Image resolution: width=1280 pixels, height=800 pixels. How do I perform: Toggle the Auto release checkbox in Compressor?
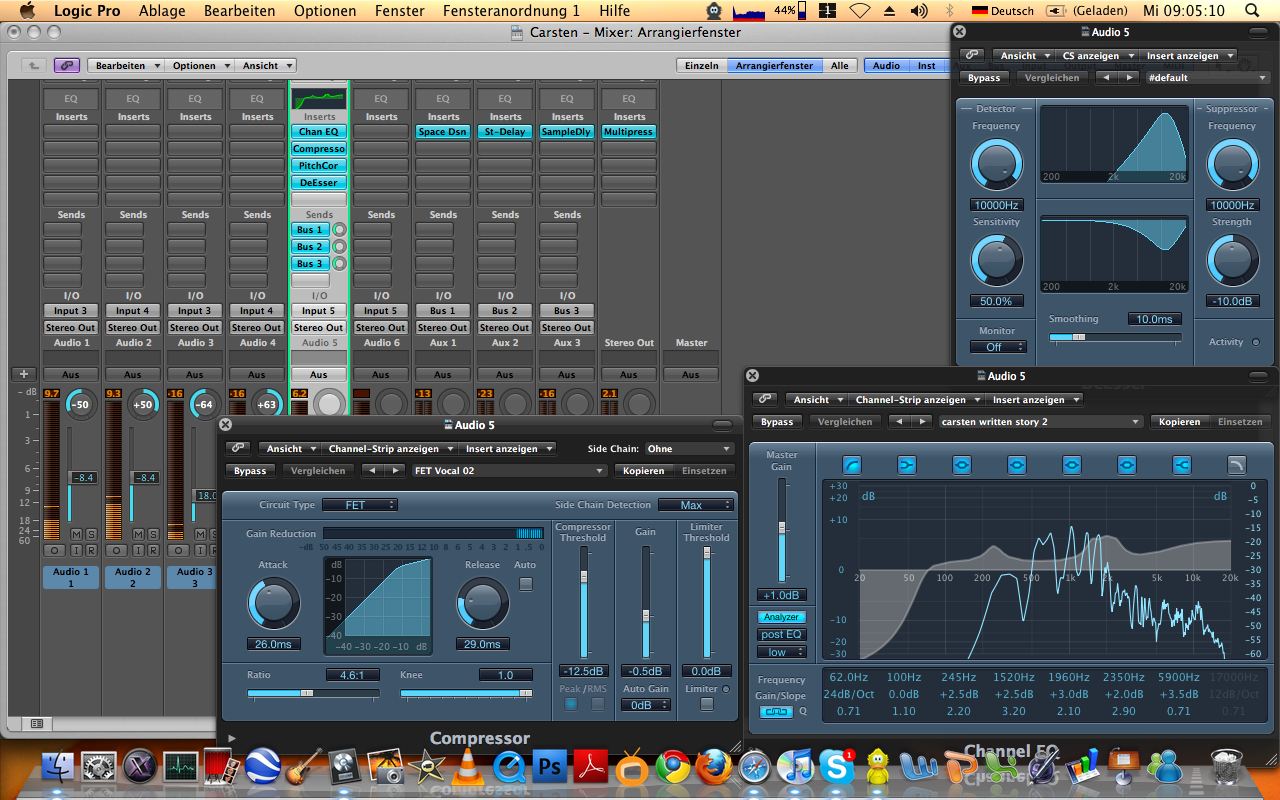525,583
